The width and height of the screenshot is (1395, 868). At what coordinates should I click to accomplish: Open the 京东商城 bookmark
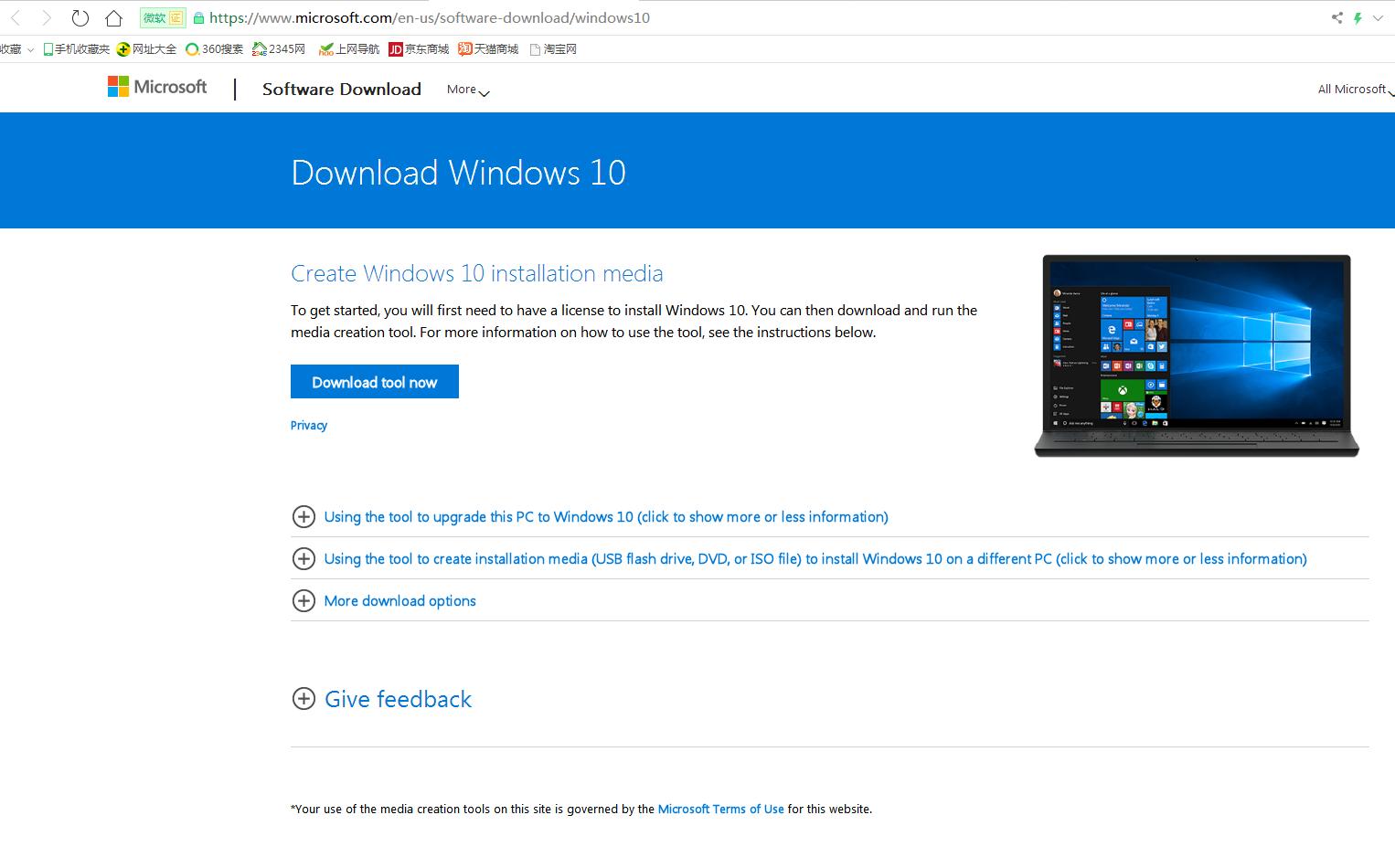(x=418, y=48)
